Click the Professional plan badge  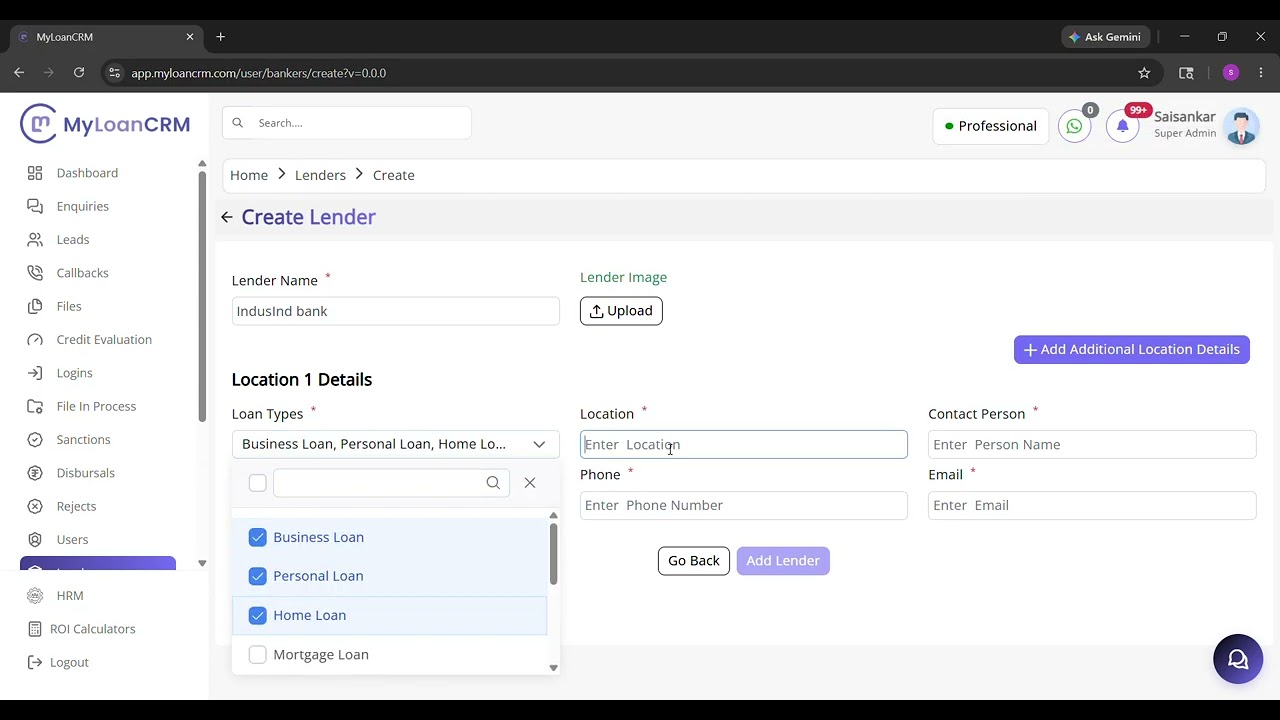[x=990, y=126]
